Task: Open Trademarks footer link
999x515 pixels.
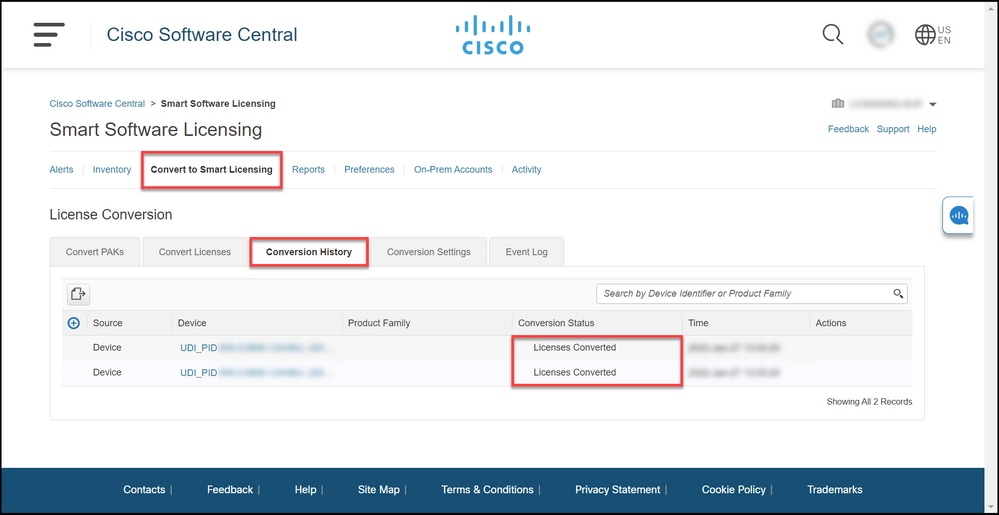Action: tap(835, 490)
